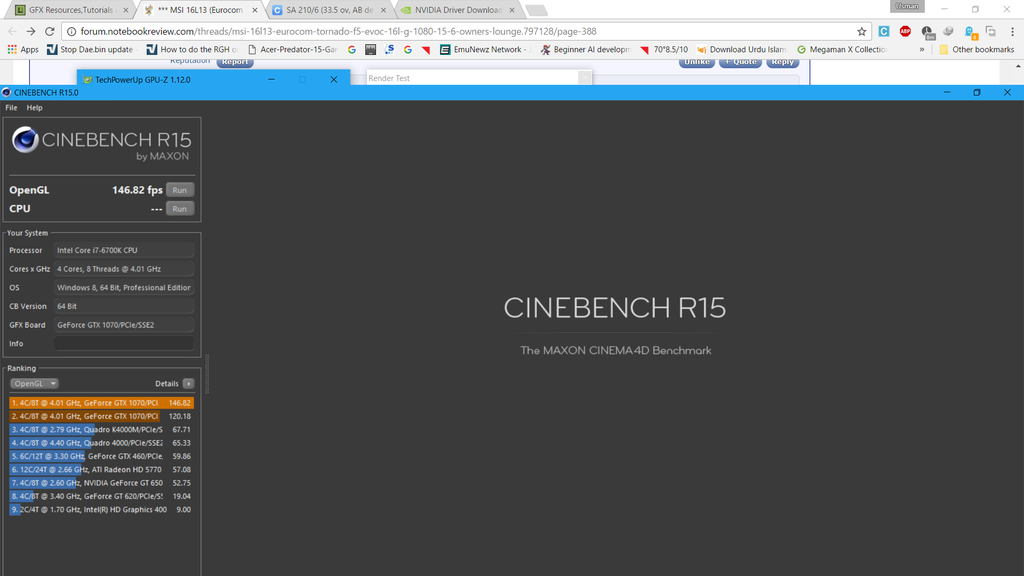
Task: Open Megaman X Collection bookmark
Action: pyautogui.click(x=842, y=50)
